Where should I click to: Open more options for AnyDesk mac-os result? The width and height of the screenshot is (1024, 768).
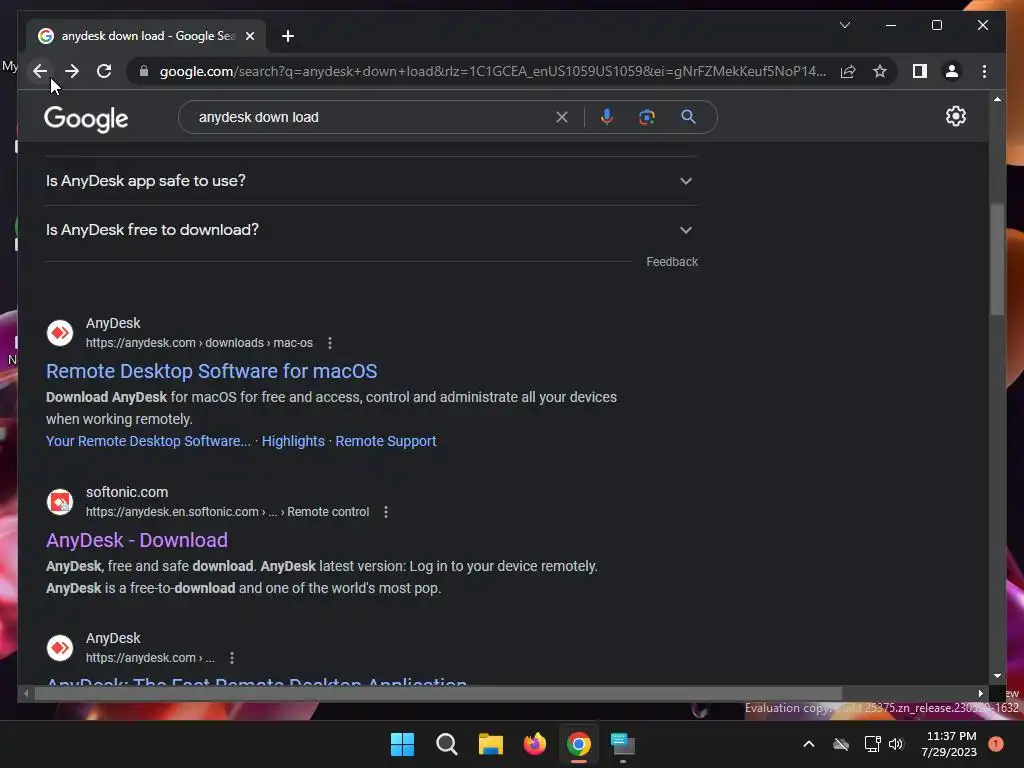click(x=330, y=343)
